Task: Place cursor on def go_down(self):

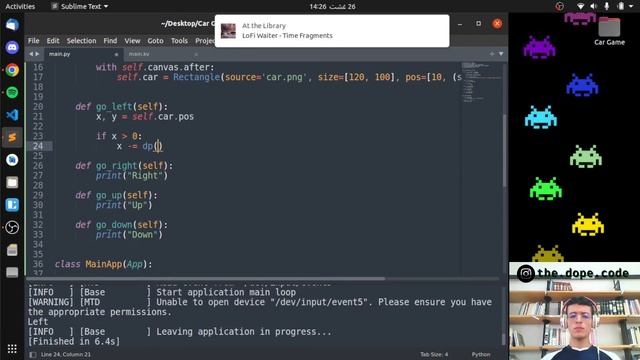Action: tap(121, 224)
